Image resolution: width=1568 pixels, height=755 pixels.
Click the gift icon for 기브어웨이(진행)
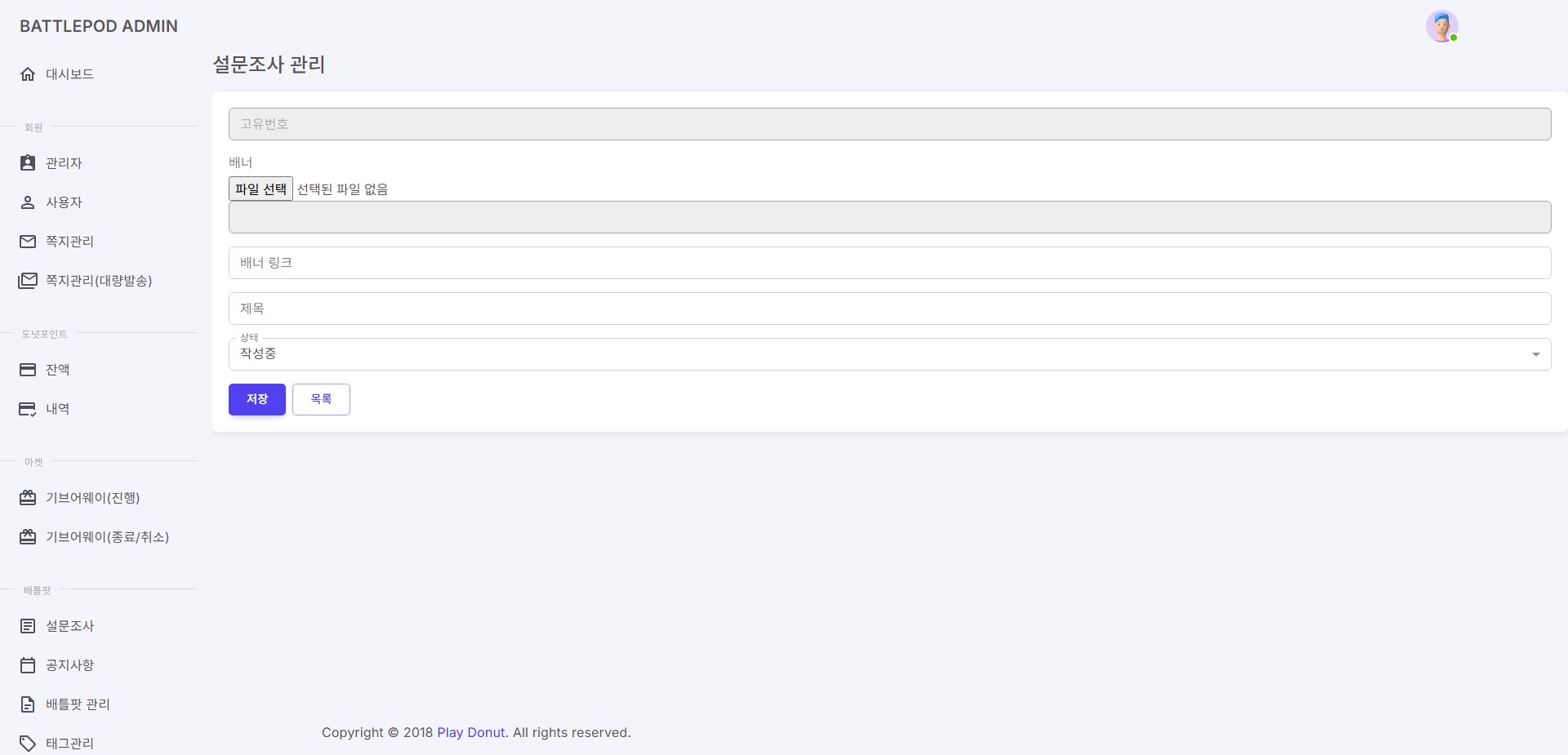coord(28,498)
